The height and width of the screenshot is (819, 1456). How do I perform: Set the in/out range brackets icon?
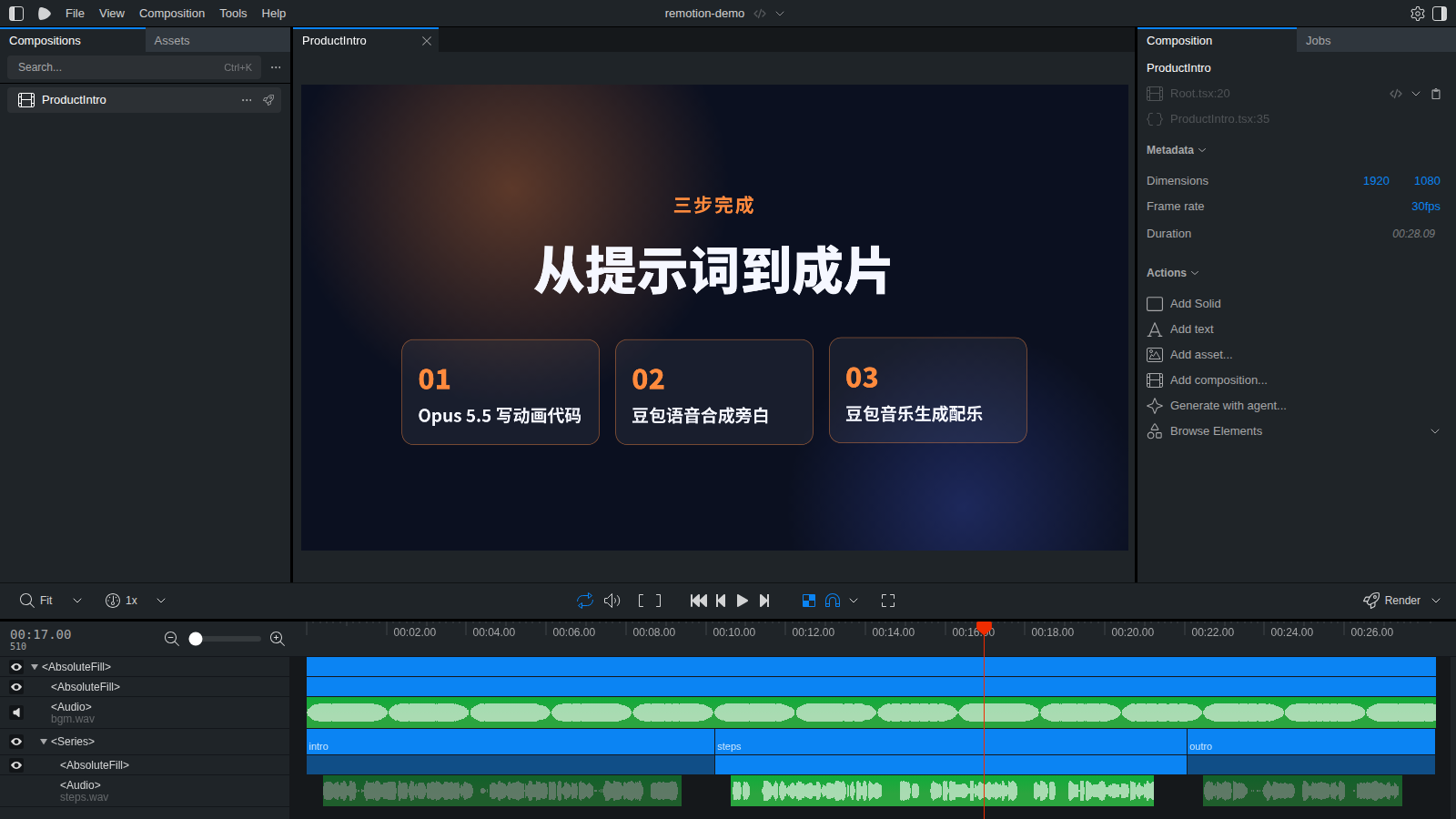(x=650, y=601)
